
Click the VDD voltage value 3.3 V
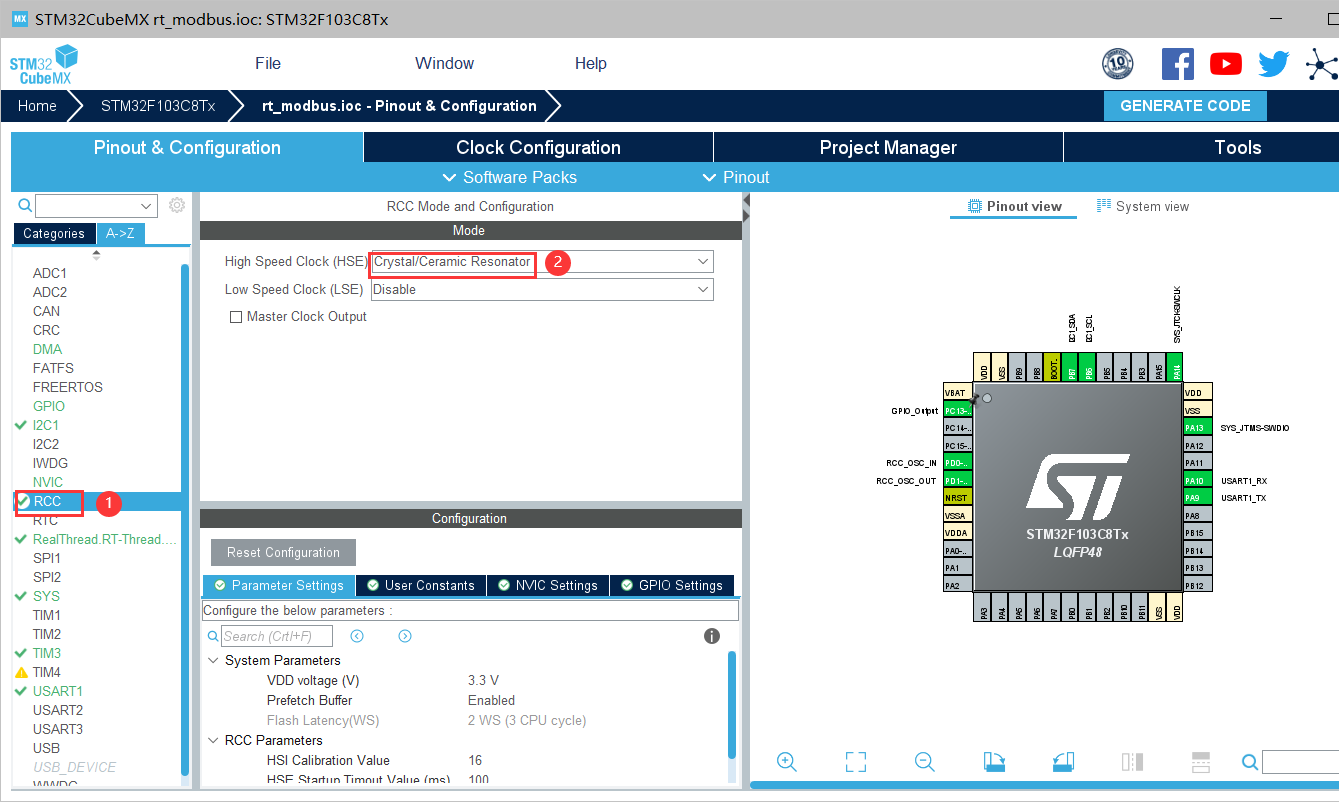point(483,681)
